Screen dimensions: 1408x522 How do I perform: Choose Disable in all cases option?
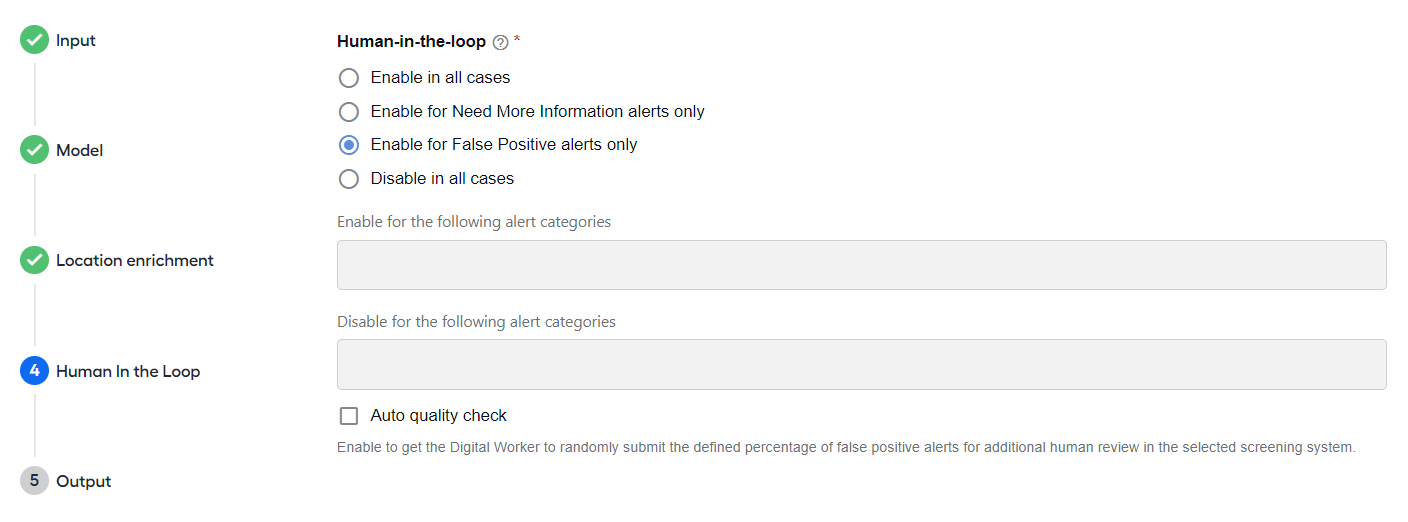click(x=349, y=179)
